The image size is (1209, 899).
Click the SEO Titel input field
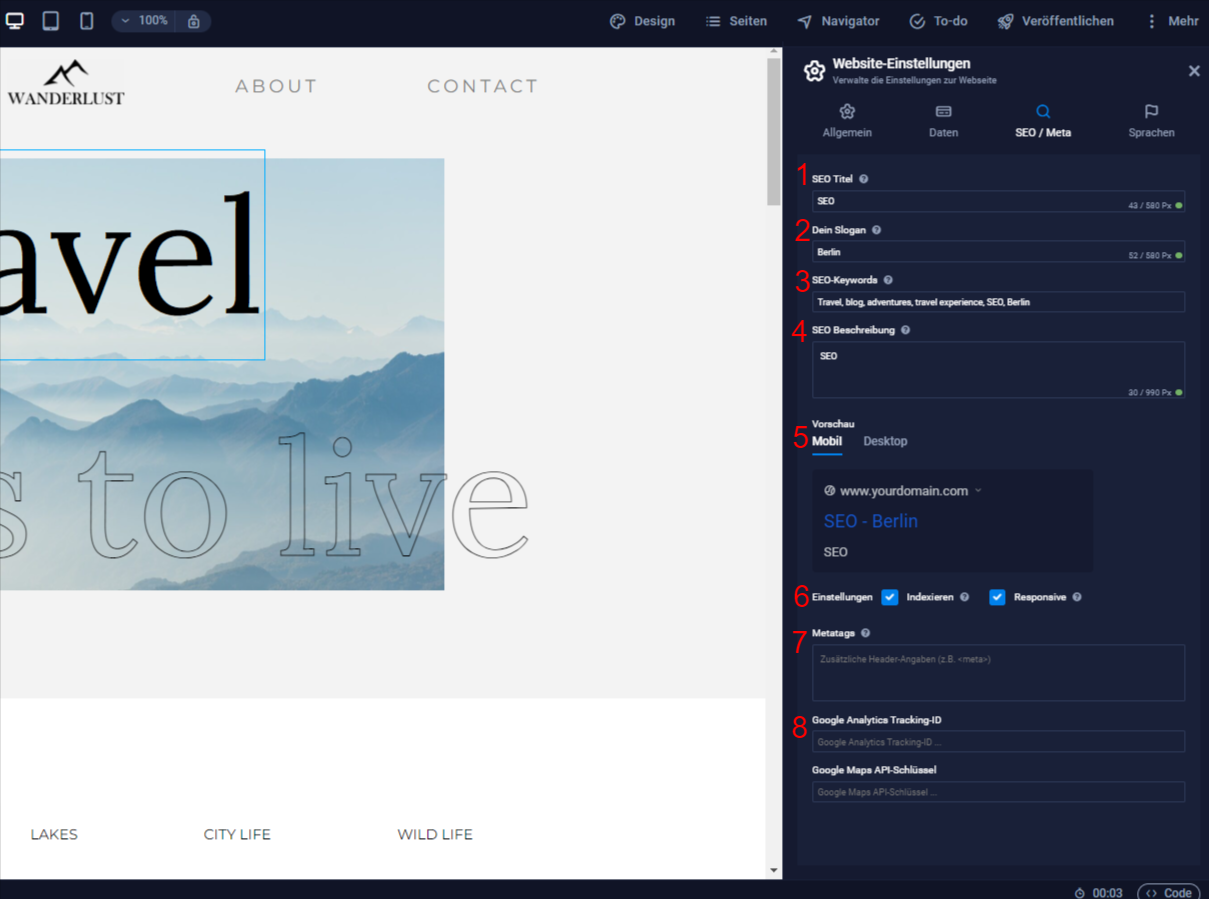pyautogui.click(x=998, y=201)
